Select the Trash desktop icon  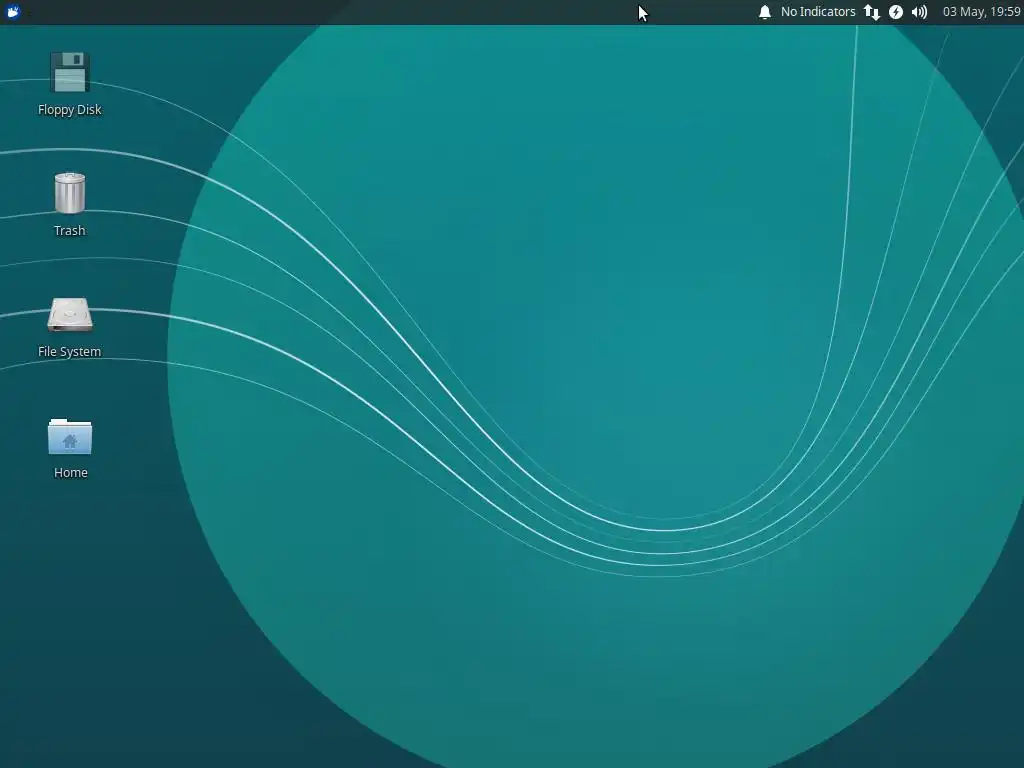[x=69, y=193]
